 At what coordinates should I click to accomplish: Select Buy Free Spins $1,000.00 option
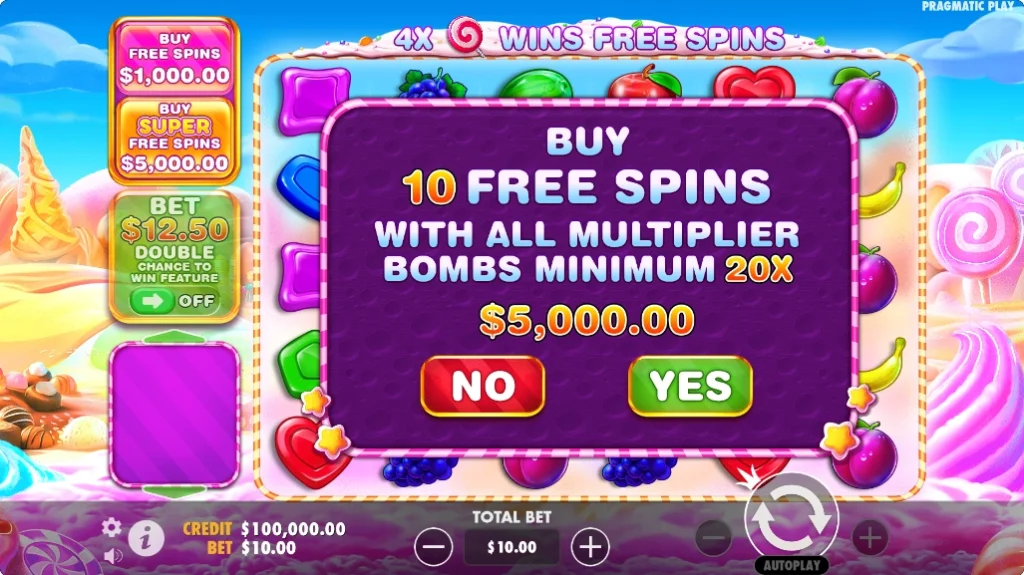pyautogui.click(x=174, y=58)
